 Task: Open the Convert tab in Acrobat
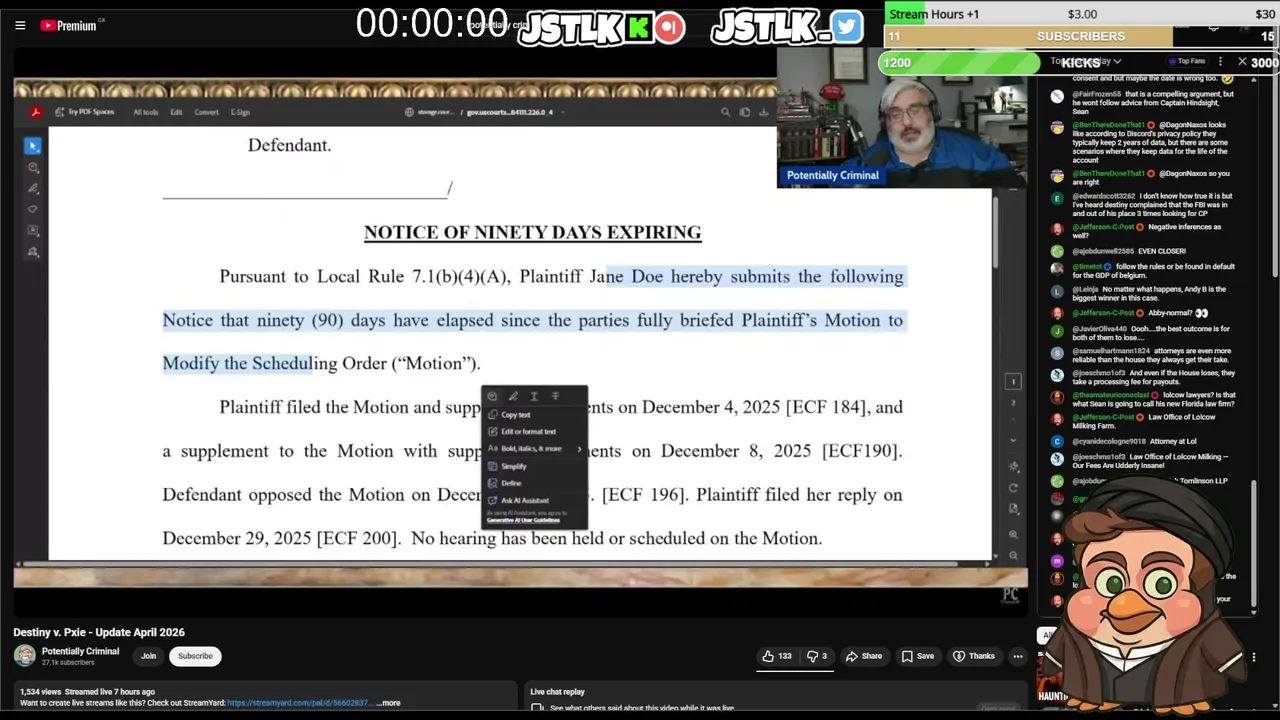pos(206,112)
